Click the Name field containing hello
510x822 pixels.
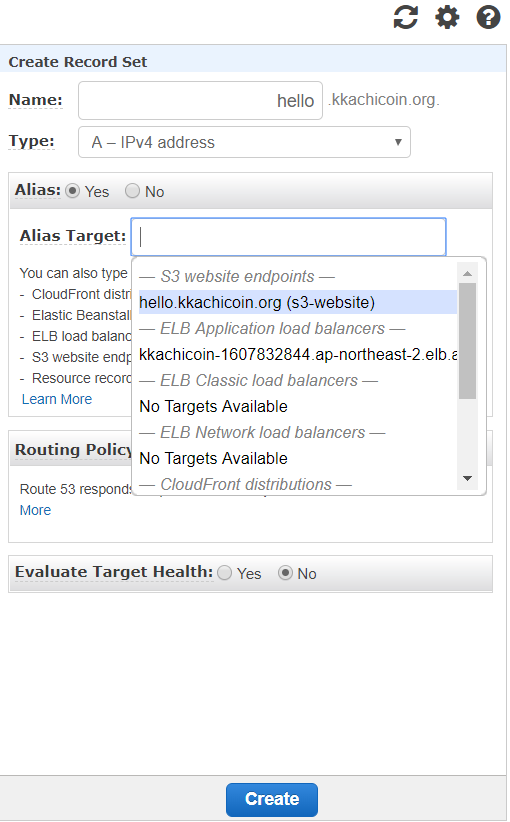[200, 100]
